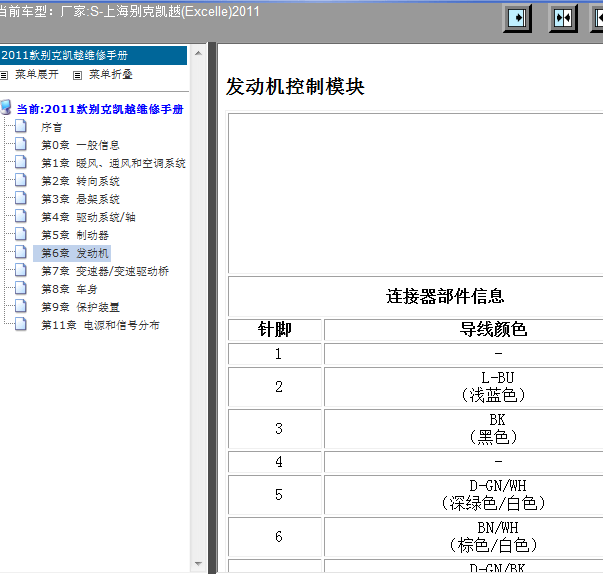Click the page icon next to 第1章
Image resolution: width=603 pixels, height=574 pixels.
tap(21, 162)
